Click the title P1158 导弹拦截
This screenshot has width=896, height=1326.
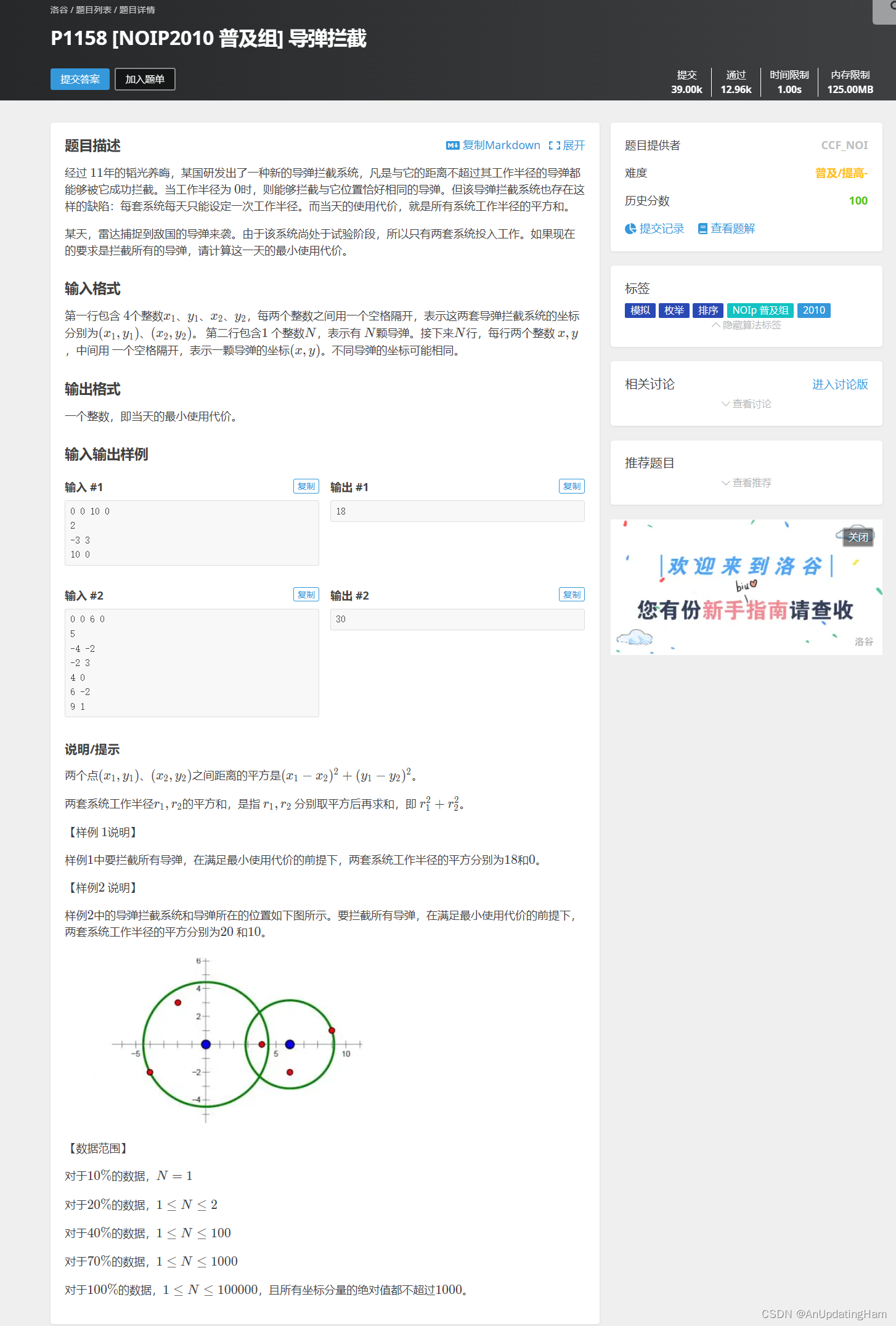coord(208,38)
